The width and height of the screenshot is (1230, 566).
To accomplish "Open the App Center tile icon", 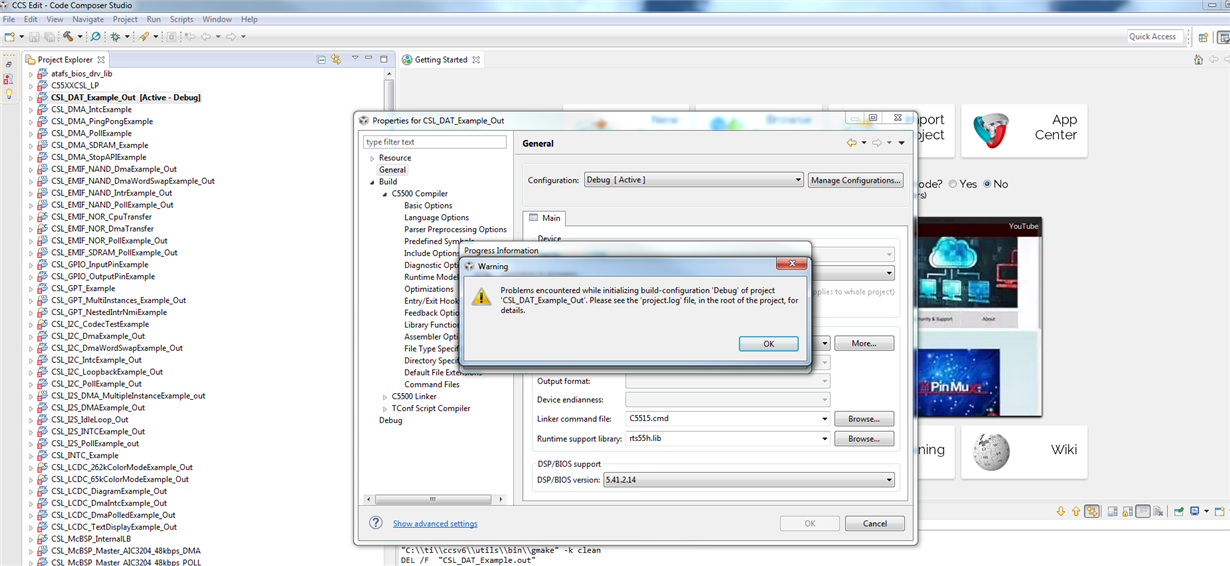I will point(991,128).
